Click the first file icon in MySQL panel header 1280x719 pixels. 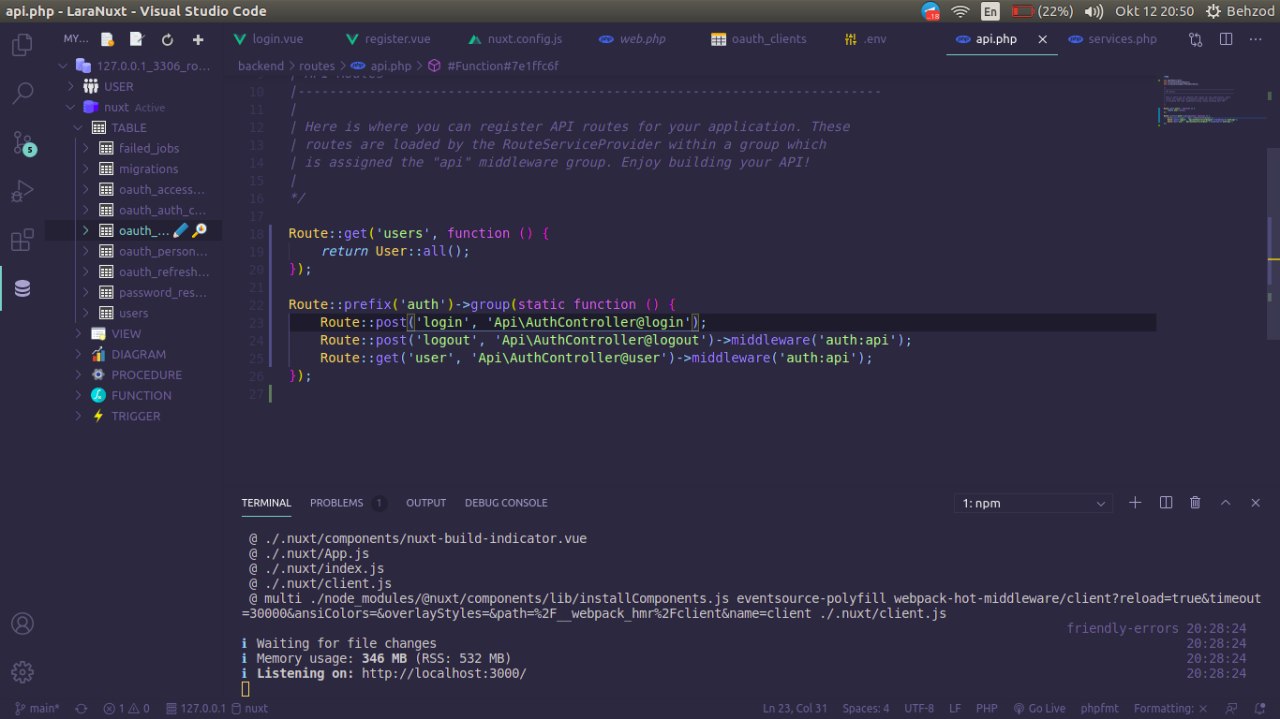click(107, 40)
